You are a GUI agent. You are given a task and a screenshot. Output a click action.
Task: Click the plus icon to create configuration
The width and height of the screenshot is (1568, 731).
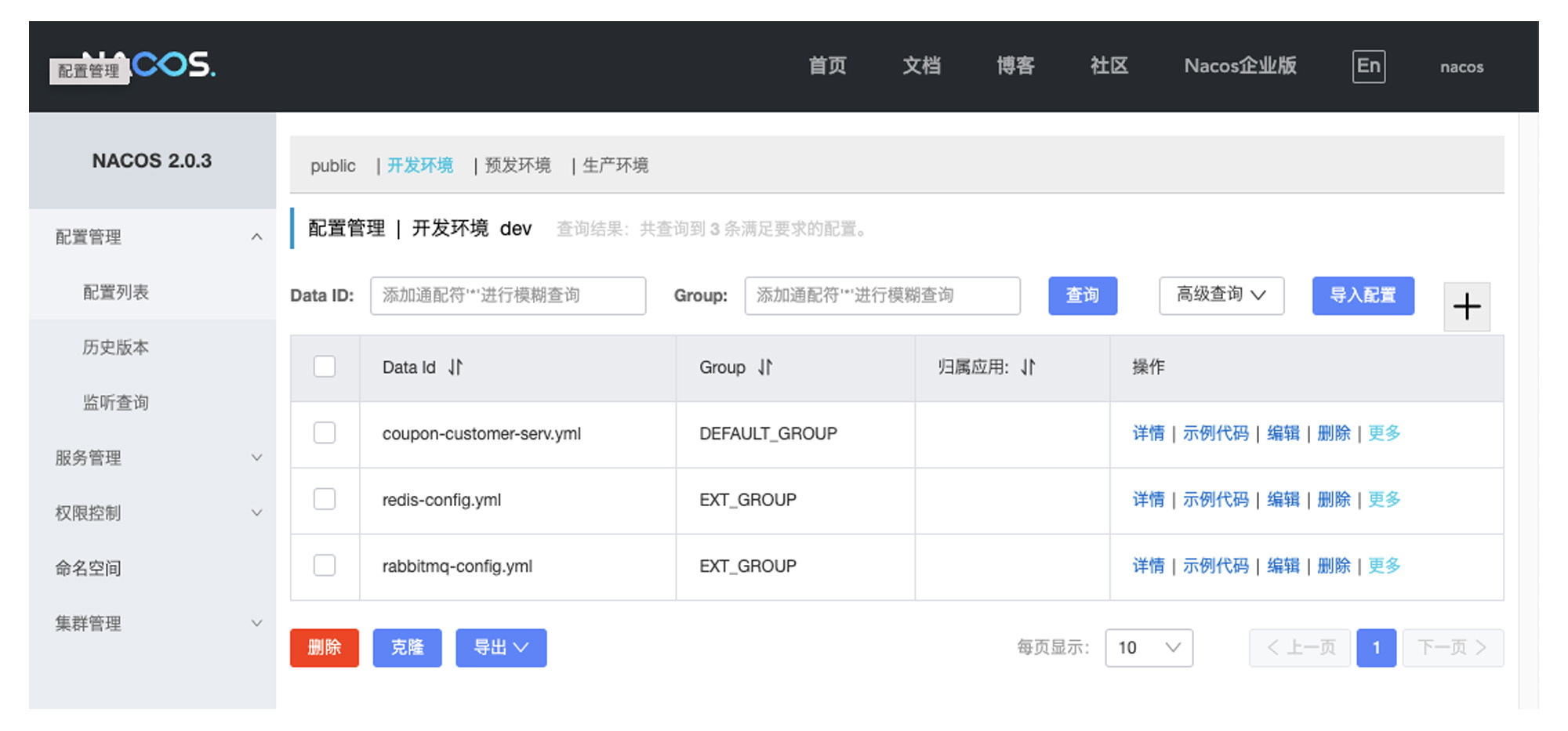[1466, 306]
